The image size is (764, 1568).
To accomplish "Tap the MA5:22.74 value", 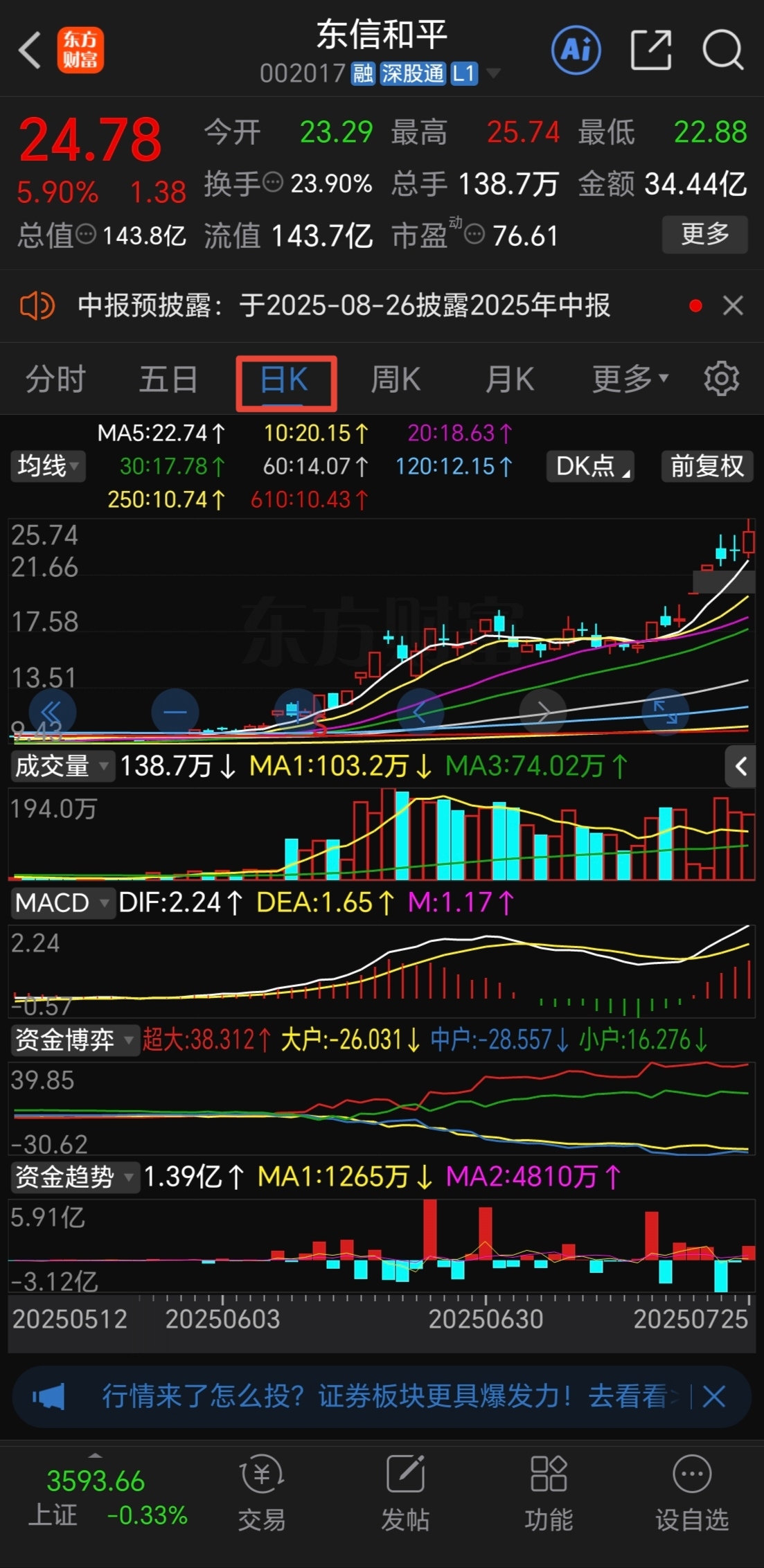I will point(161,433).
